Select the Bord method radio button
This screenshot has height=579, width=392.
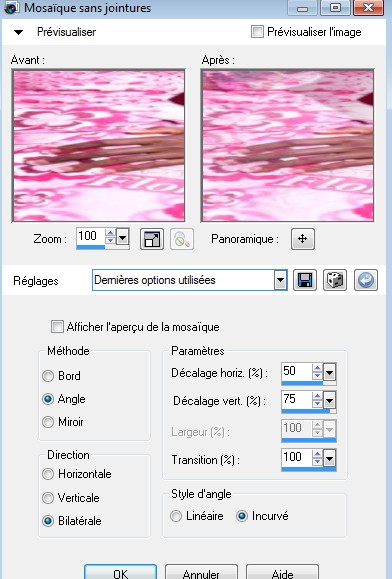[48, 376]
